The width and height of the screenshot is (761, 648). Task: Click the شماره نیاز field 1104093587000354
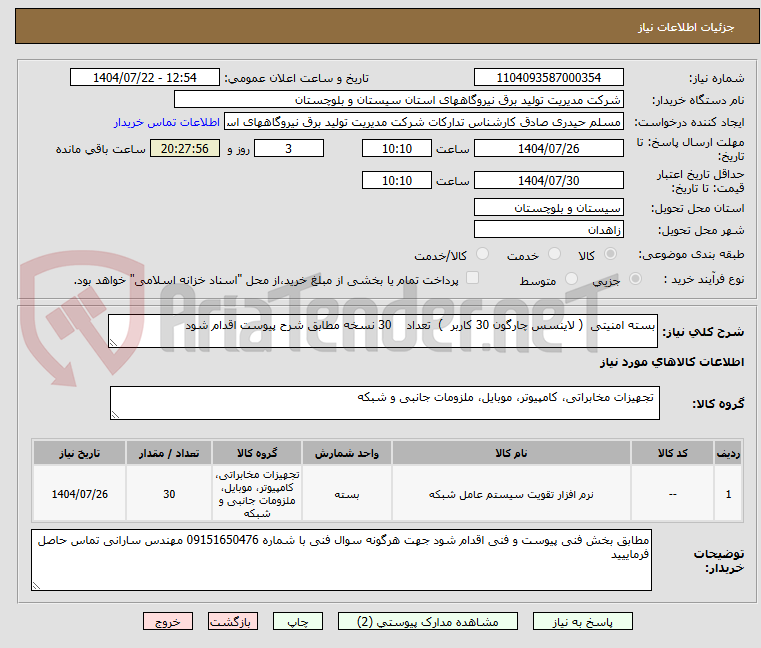(x=548, y=78)
